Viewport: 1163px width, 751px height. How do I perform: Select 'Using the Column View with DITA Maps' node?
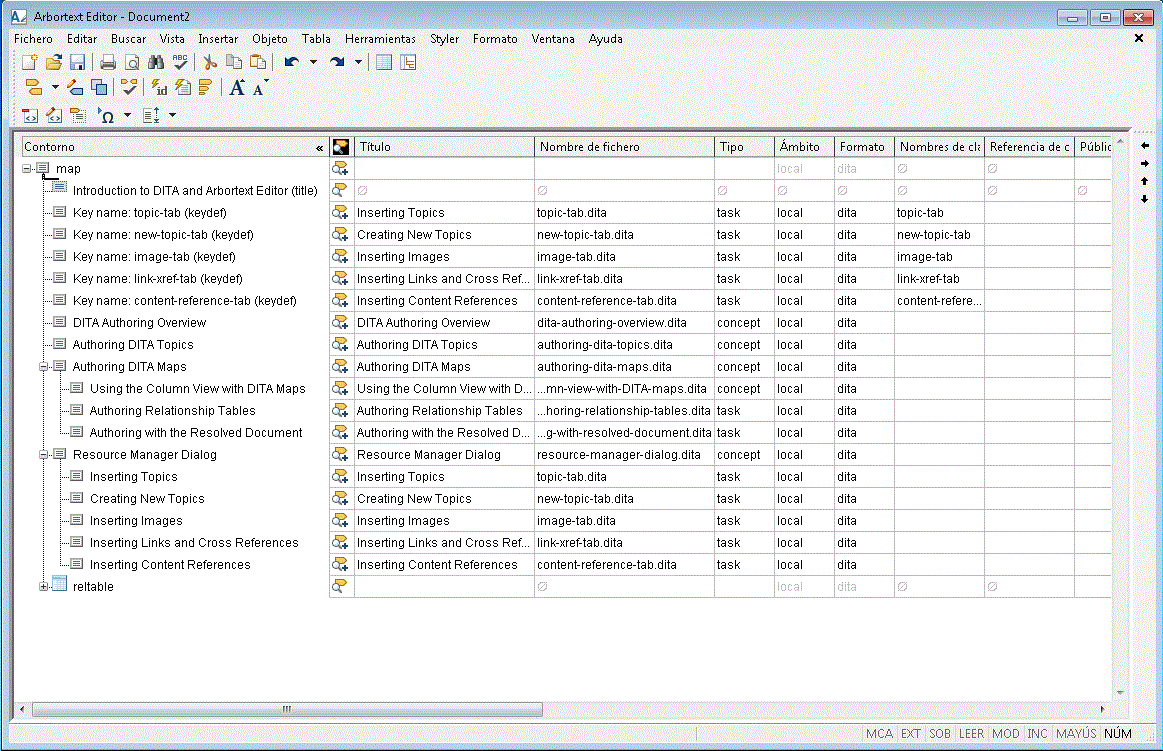click(x=197, y=388)
